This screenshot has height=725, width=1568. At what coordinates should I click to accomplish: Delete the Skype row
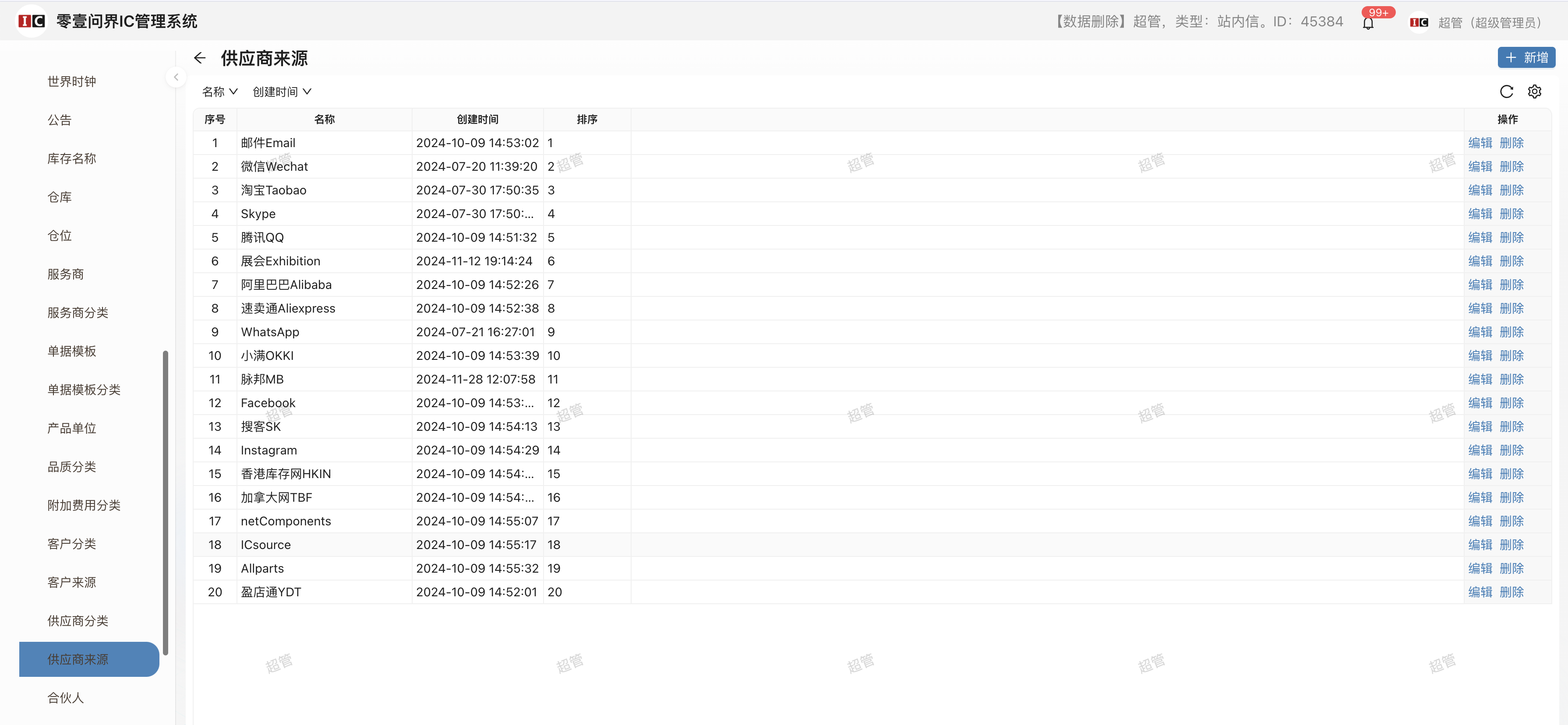1511,214
